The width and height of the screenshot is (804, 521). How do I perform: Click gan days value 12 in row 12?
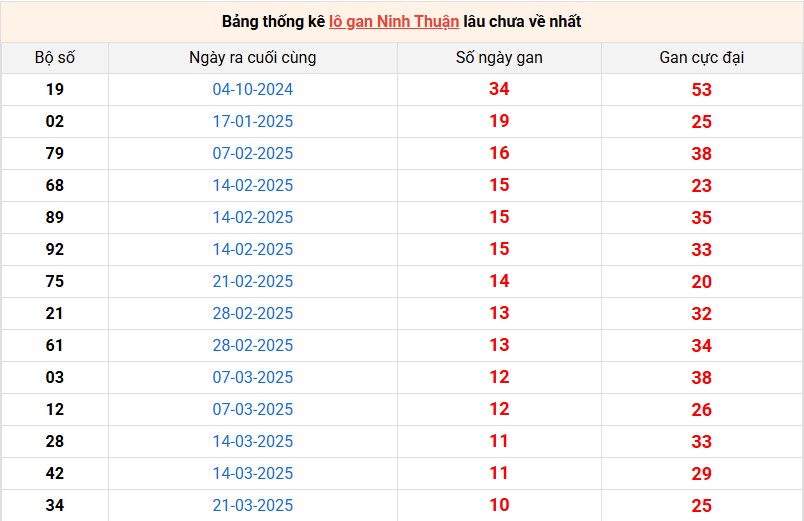[499, 409]
